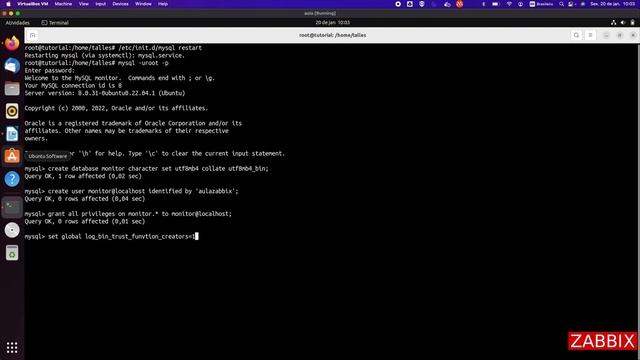Click the macOS battery status icon
This screenshot has width=640, height=360.
pos(496,4)
